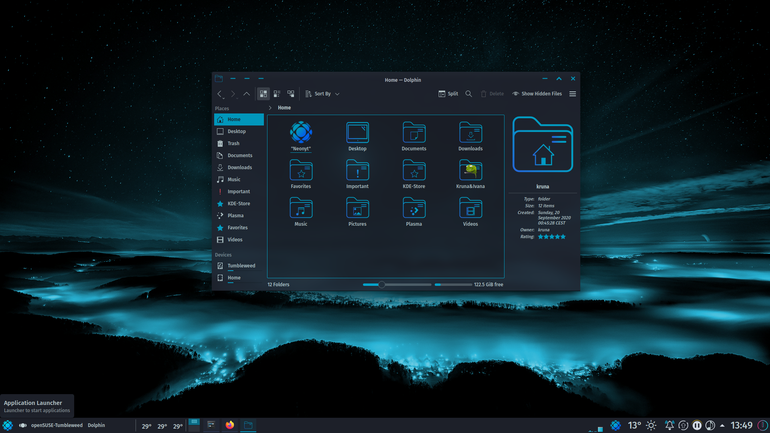Click the Split view button
This screenshot has width=770, height=433.
[x=448, y=94]
